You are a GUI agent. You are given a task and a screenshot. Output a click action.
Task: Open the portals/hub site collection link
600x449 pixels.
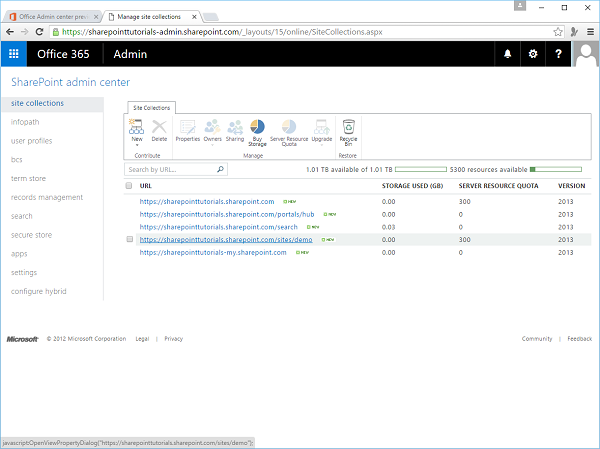[226, 214]
